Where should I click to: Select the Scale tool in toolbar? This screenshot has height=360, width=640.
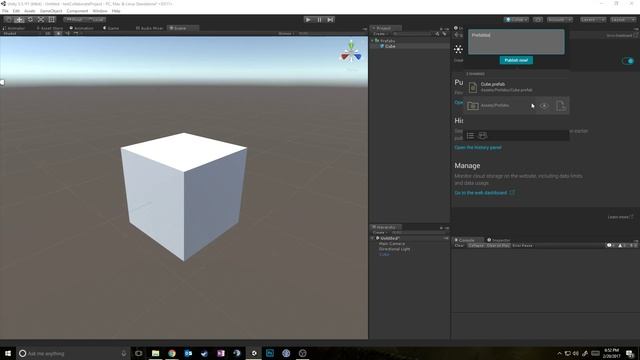coord(41,19)
